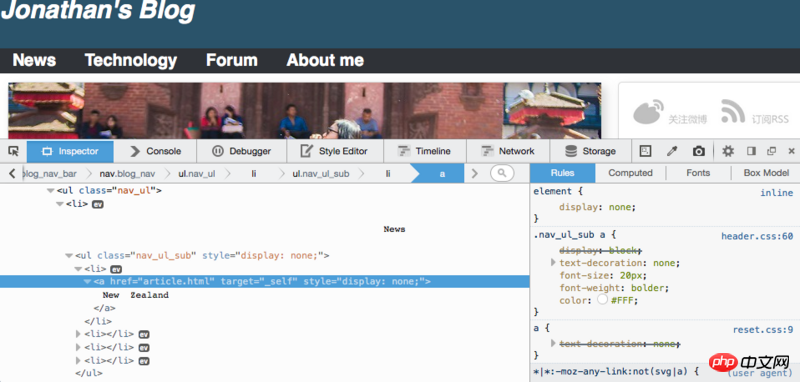The image size is (800, 382).
Task: Click ev badge on last collapsed li
Action: click(144, 361)
